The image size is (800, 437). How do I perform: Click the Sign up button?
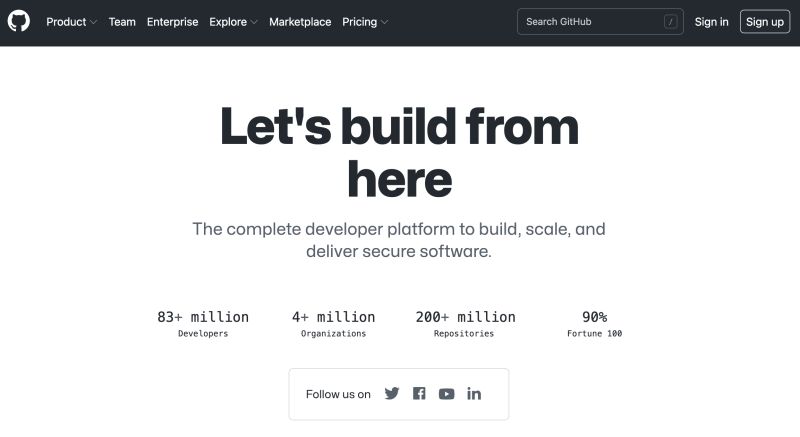(x=765, y=22)
